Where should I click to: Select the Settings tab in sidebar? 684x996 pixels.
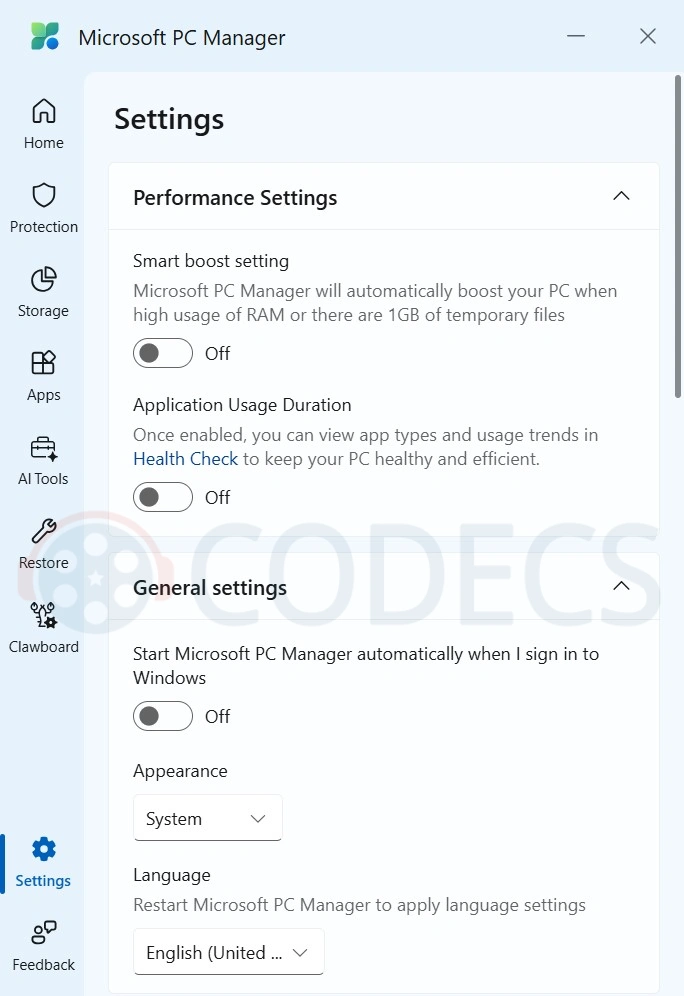[x=43, y=863]
